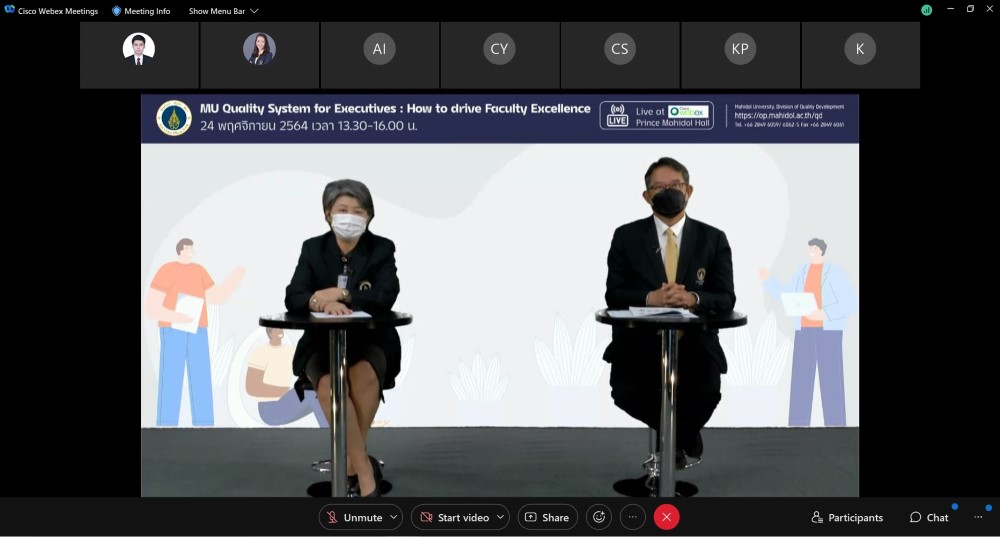Screen dimensions: 1000x537
Task: Open panel options ellipsis at bottom right
Action: point(978,517)
